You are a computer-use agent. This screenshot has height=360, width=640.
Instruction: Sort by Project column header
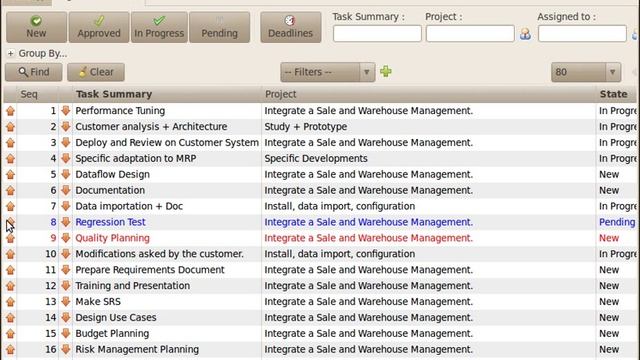coord(281,94)
